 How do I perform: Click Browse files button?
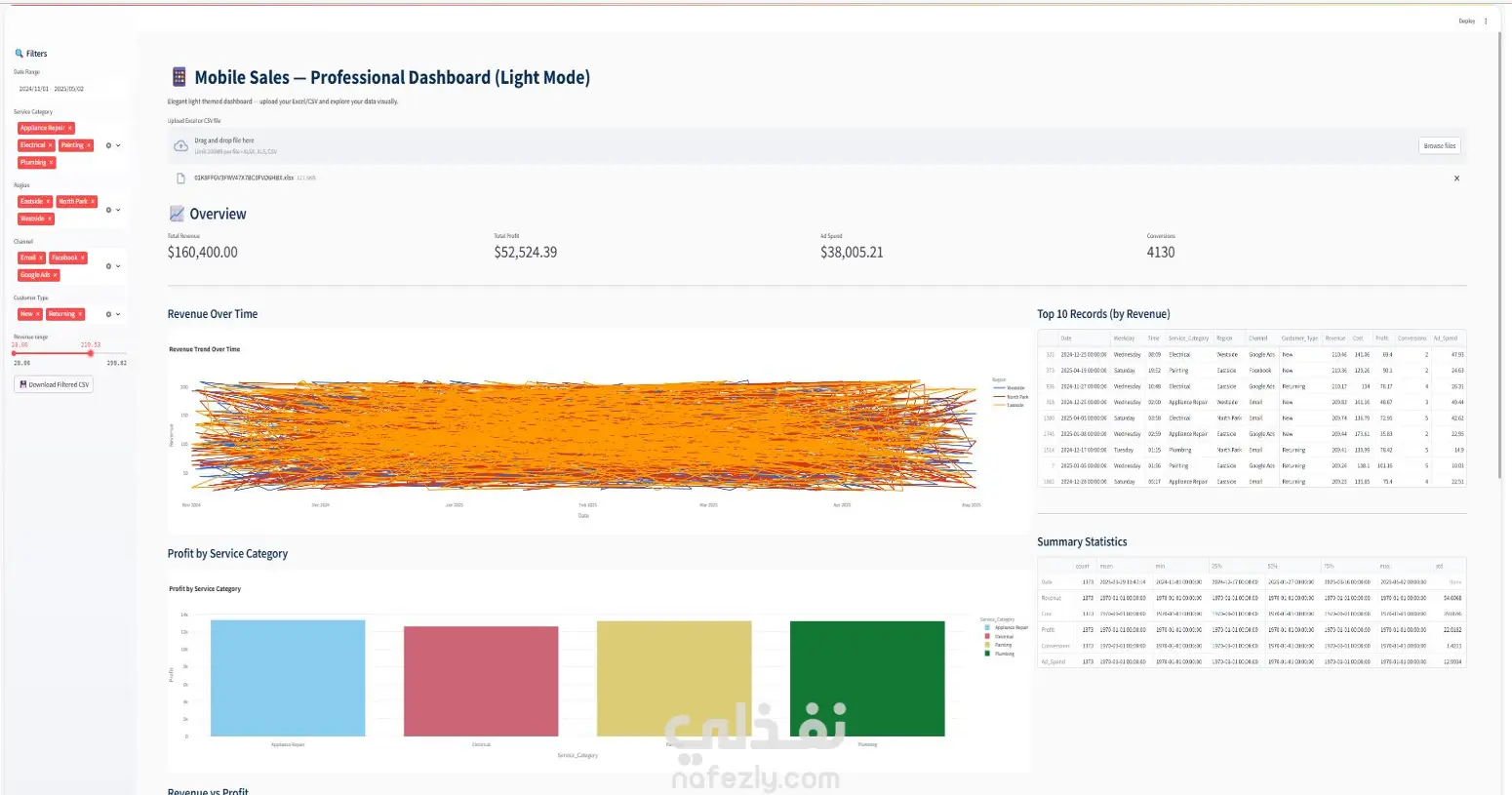click(x=1440, y=146)
